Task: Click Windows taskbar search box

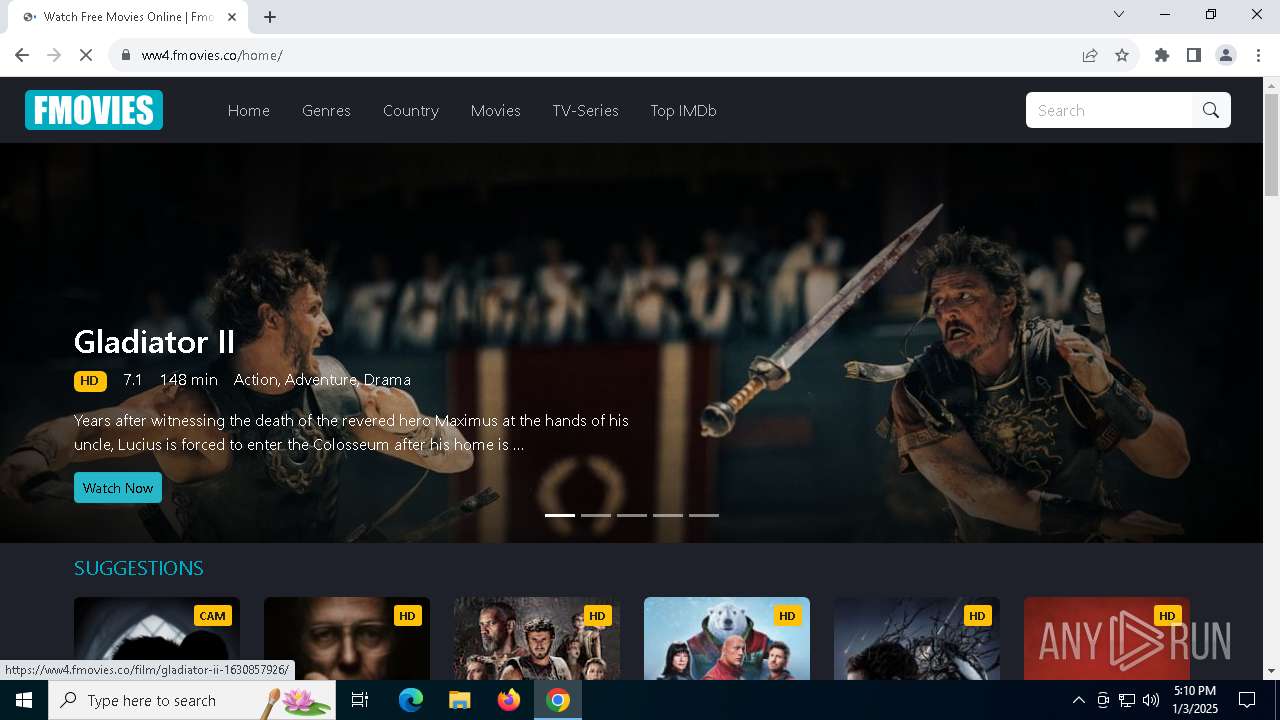Action: coord(192,700)
